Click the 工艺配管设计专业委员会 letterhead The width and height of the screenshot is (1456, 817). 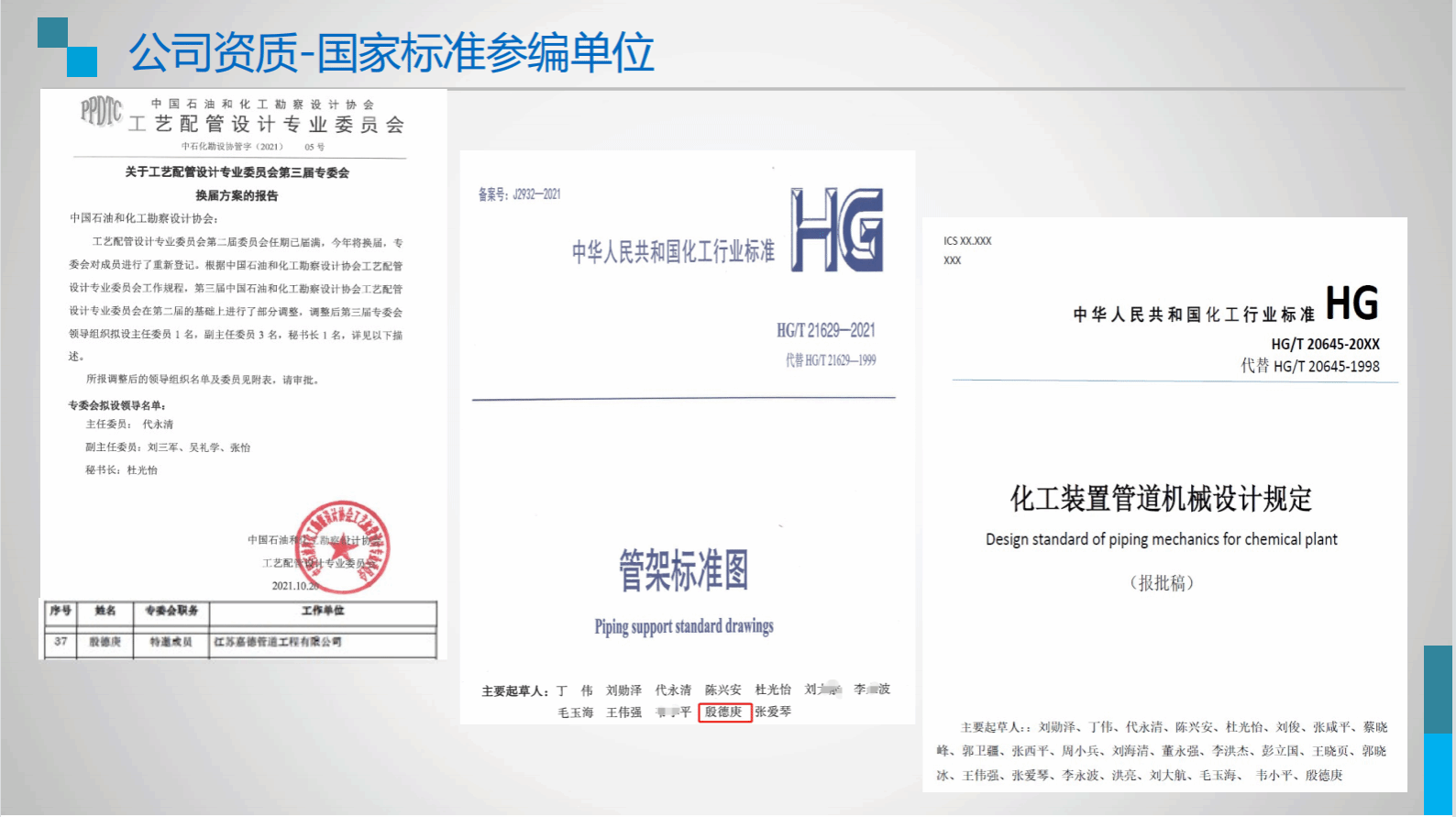(x=266, y=124)
